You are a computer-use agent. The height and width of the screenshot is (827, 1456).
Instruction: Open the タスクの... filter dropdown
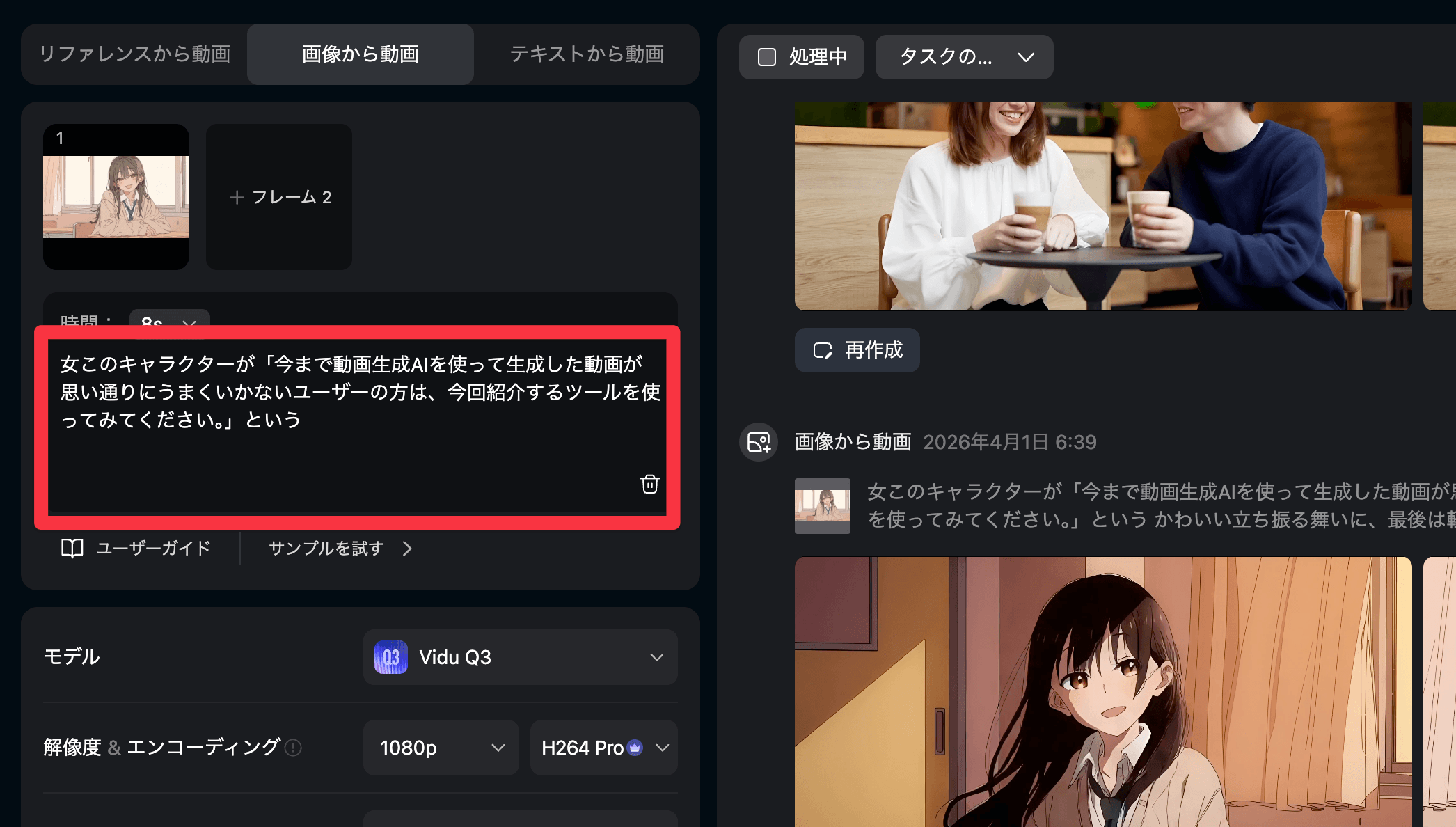[x=964, y=57]
